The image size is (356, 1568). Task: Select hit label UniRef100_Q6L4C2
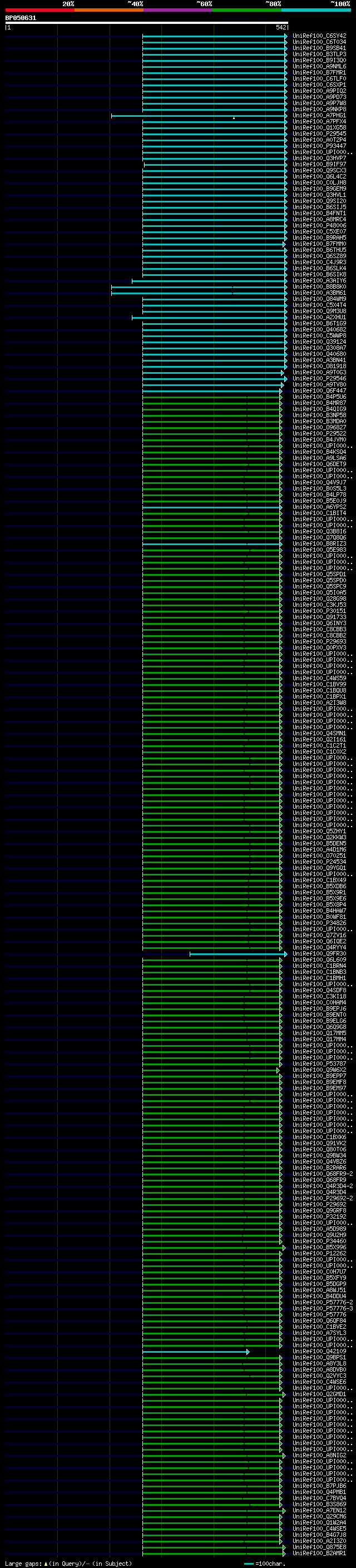tap(319, 176)
